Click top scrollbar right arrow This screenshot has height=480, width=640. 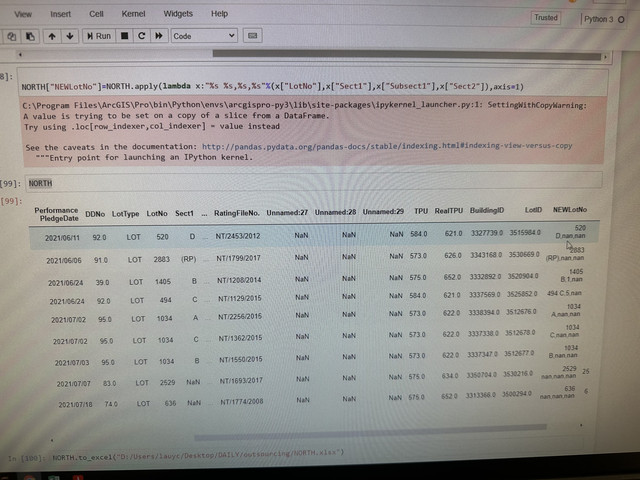(605, 57)
